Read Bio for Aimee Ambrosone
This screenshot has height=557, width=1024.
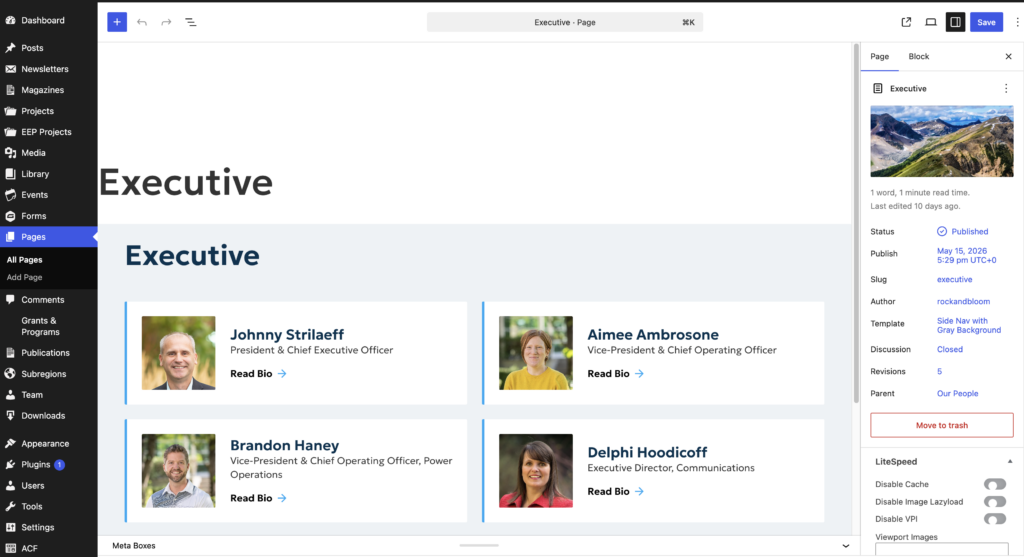(615, 374)
